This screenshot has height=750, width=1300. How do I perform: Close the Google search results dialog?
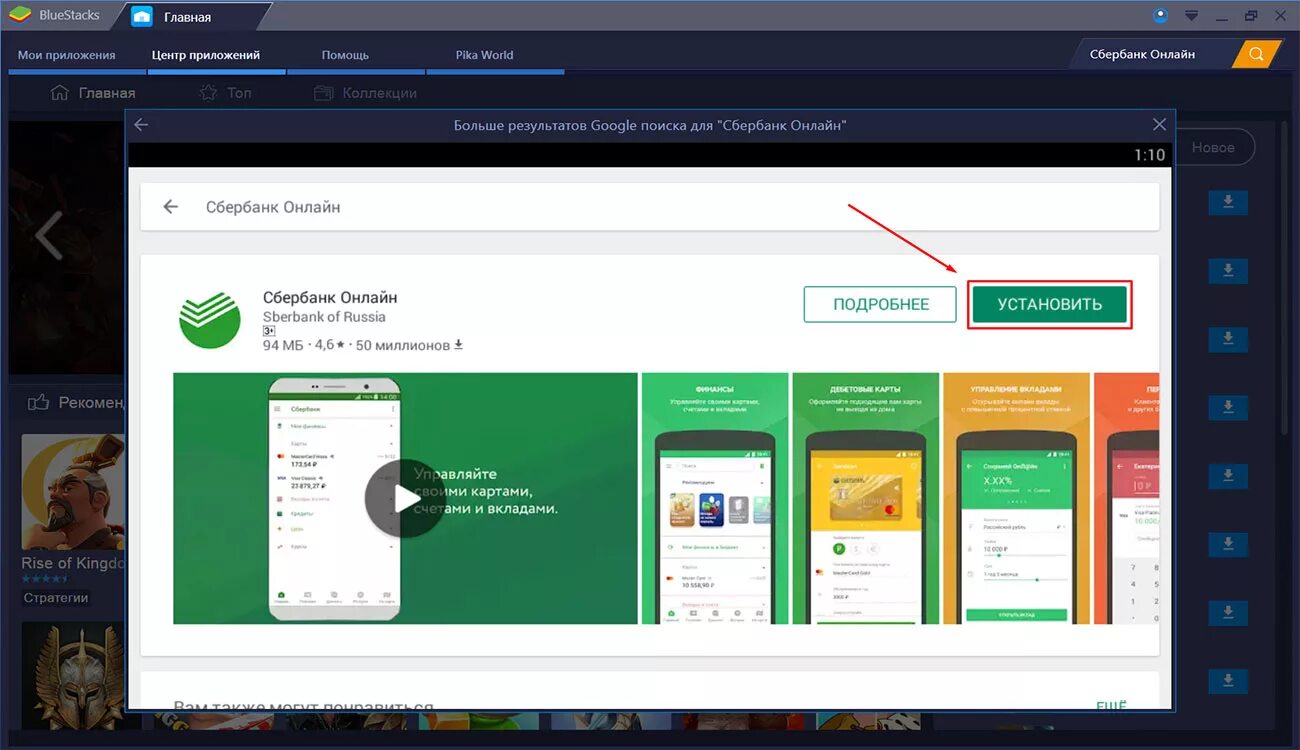click(x=1159, y=125)
